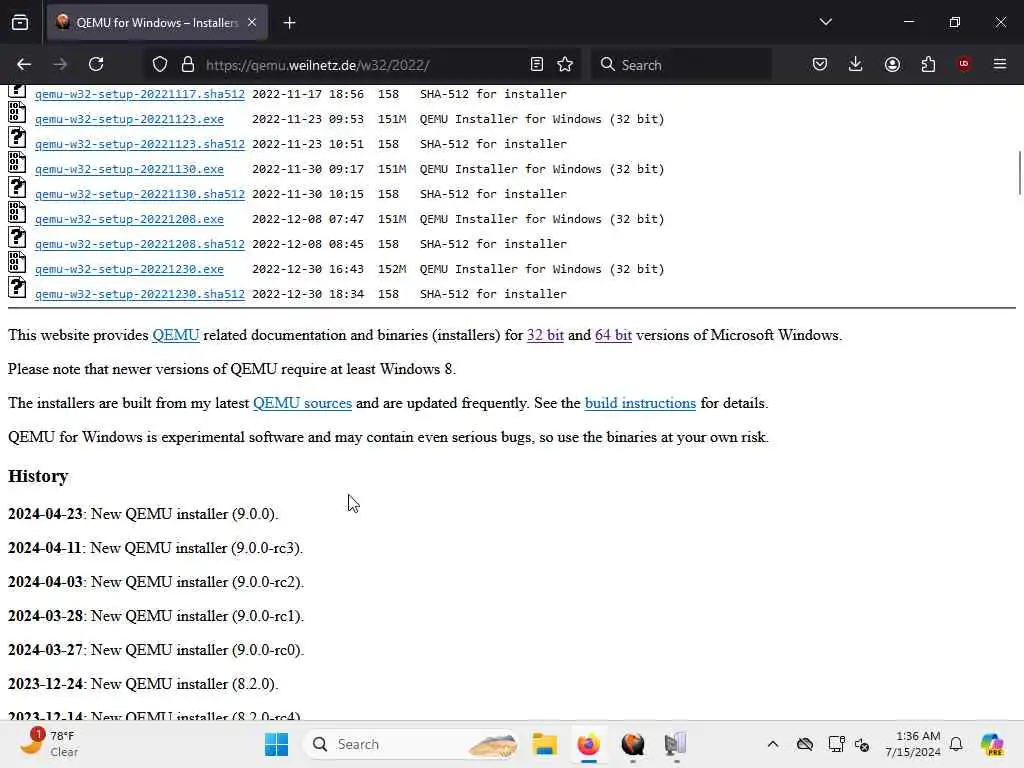The image size is (1024, 768).
Task: Click the unknown file icon beside 20221208.sha512
Action: [17, 237]
